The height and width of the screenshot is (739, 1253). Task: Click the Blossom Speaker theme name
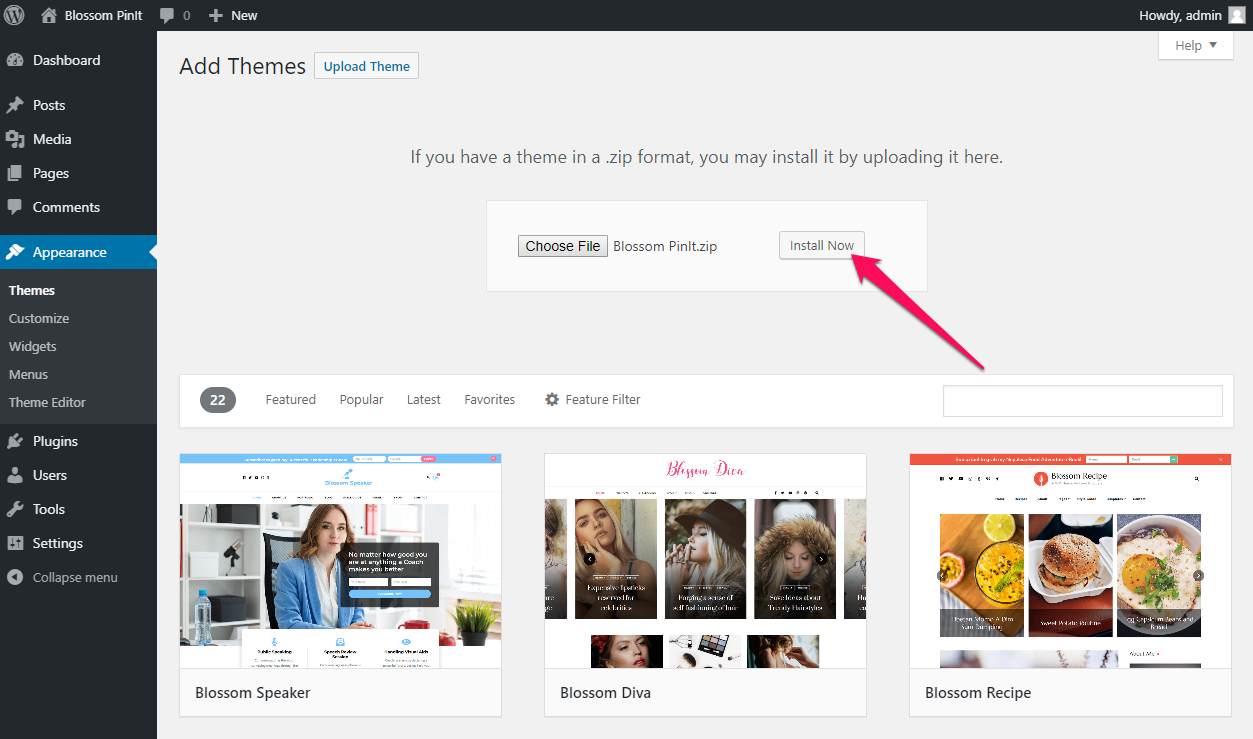tap(253, 692)
